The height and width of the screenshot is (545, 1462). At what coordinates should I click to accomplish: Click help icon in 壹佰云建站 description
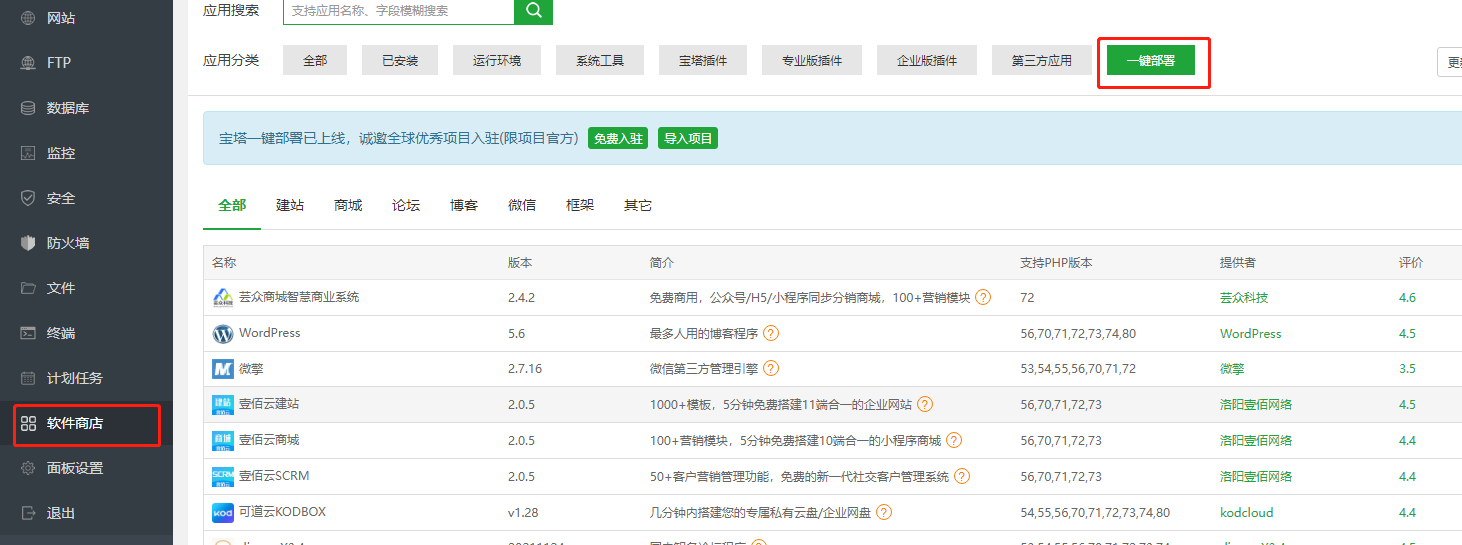click(x=925, y=404)
